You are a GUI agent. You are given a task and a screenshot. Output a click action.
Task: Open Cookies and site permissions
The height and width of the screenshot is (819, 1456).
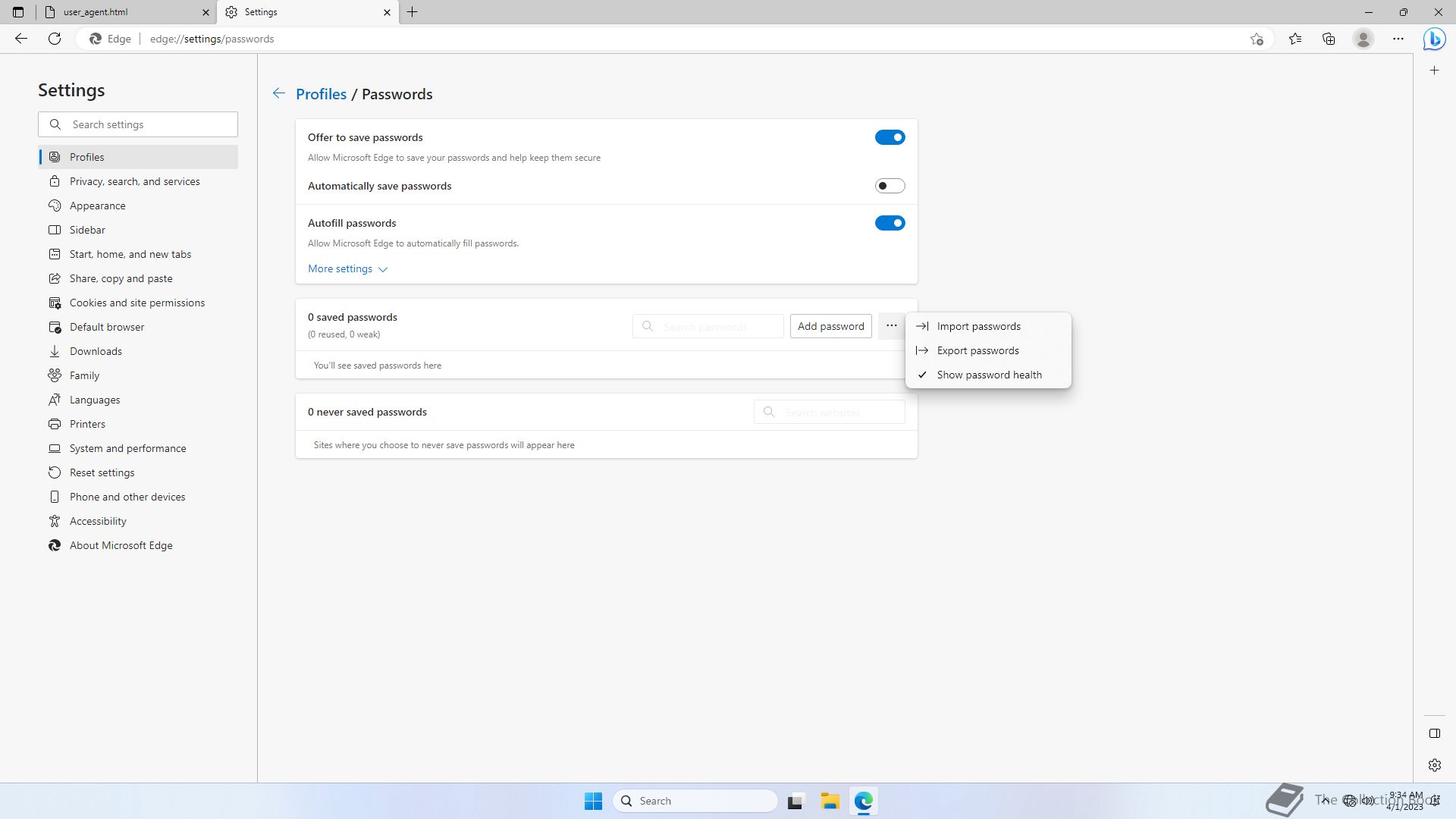coord(138,303)
